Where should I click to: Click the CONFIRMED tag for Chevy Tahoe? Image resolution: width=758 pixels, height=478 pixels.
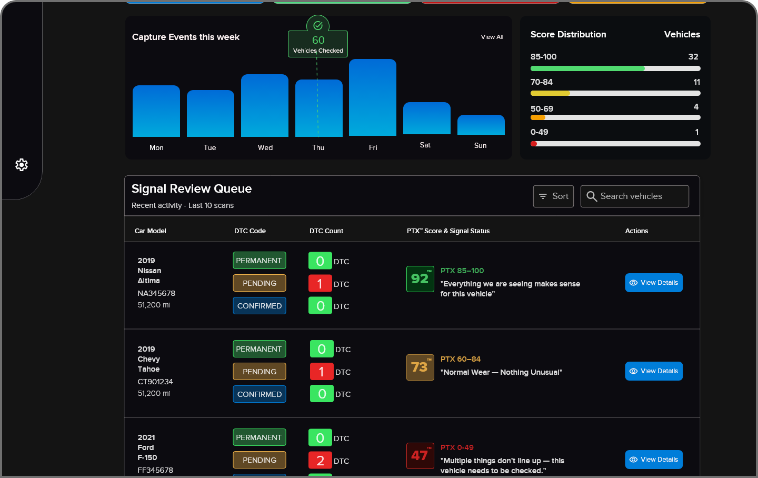pyautogui.click(x=259, y=394)
